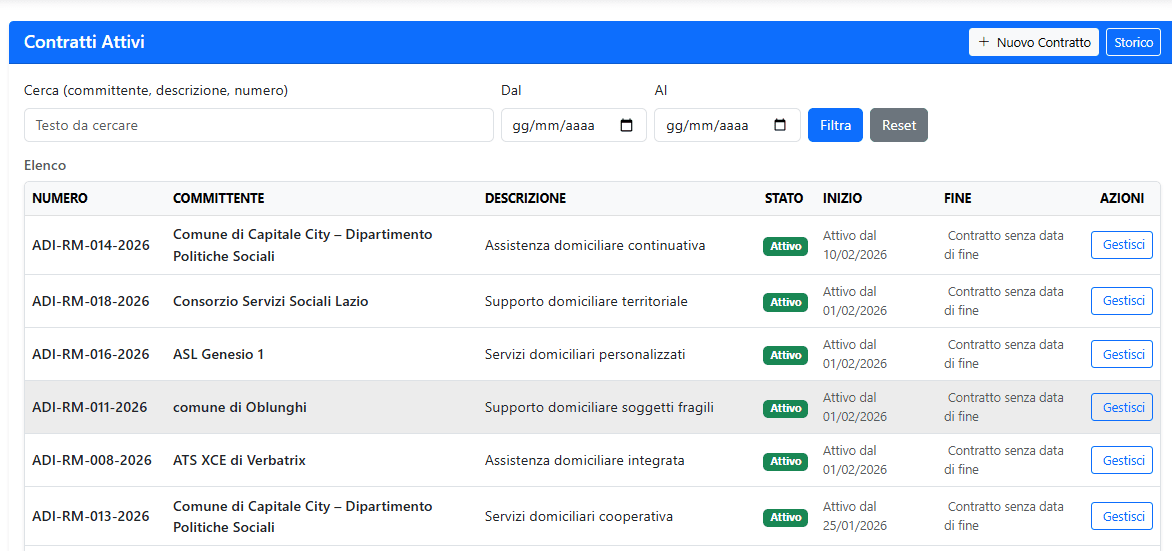This screenshot has height=551, width=1172.
Task: Manage contract ADI-RM-014-2026 with Gestisci
Action: [x=1121, y=245]
